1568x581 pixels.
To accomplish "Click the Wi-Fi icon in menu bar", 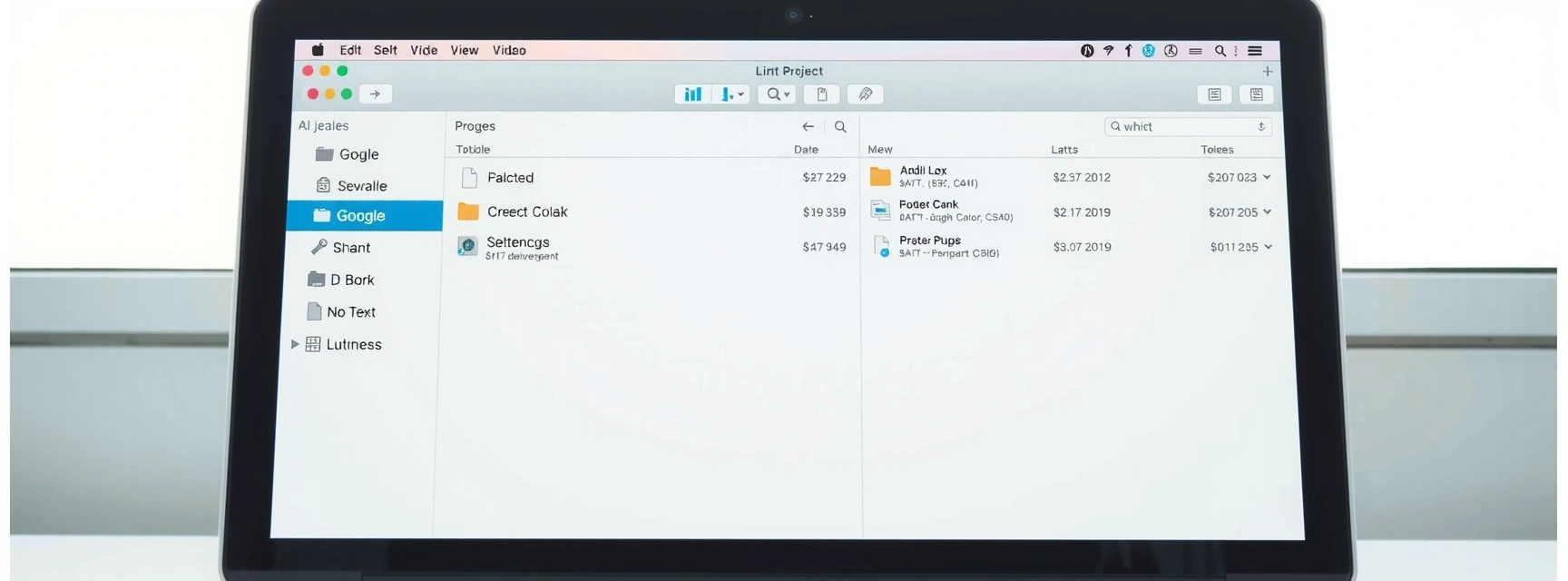I will tap(1108, 51).
